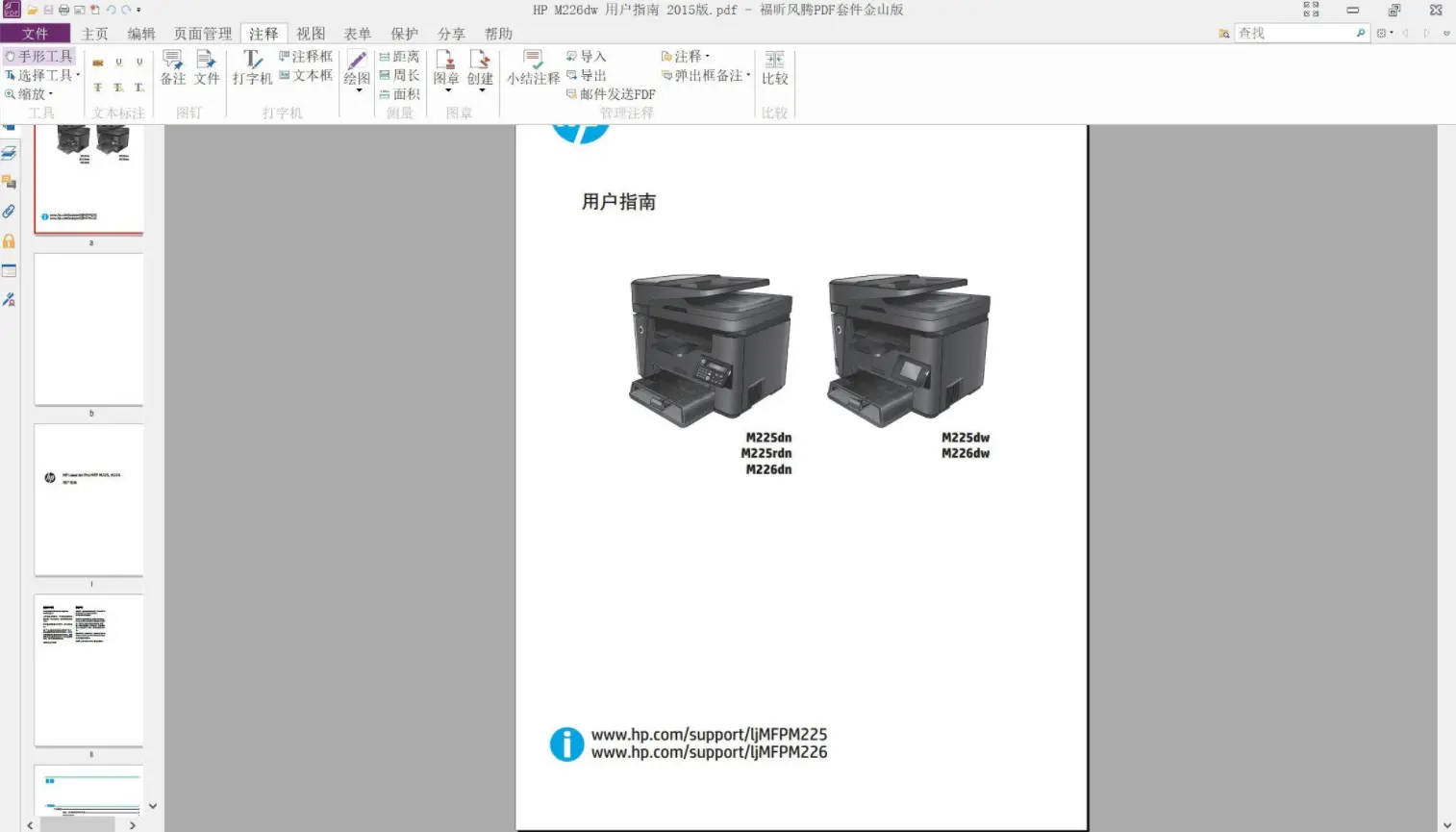Click the save icon in quick toolbar
1456x832 pixels.
(x=48, y=10)
